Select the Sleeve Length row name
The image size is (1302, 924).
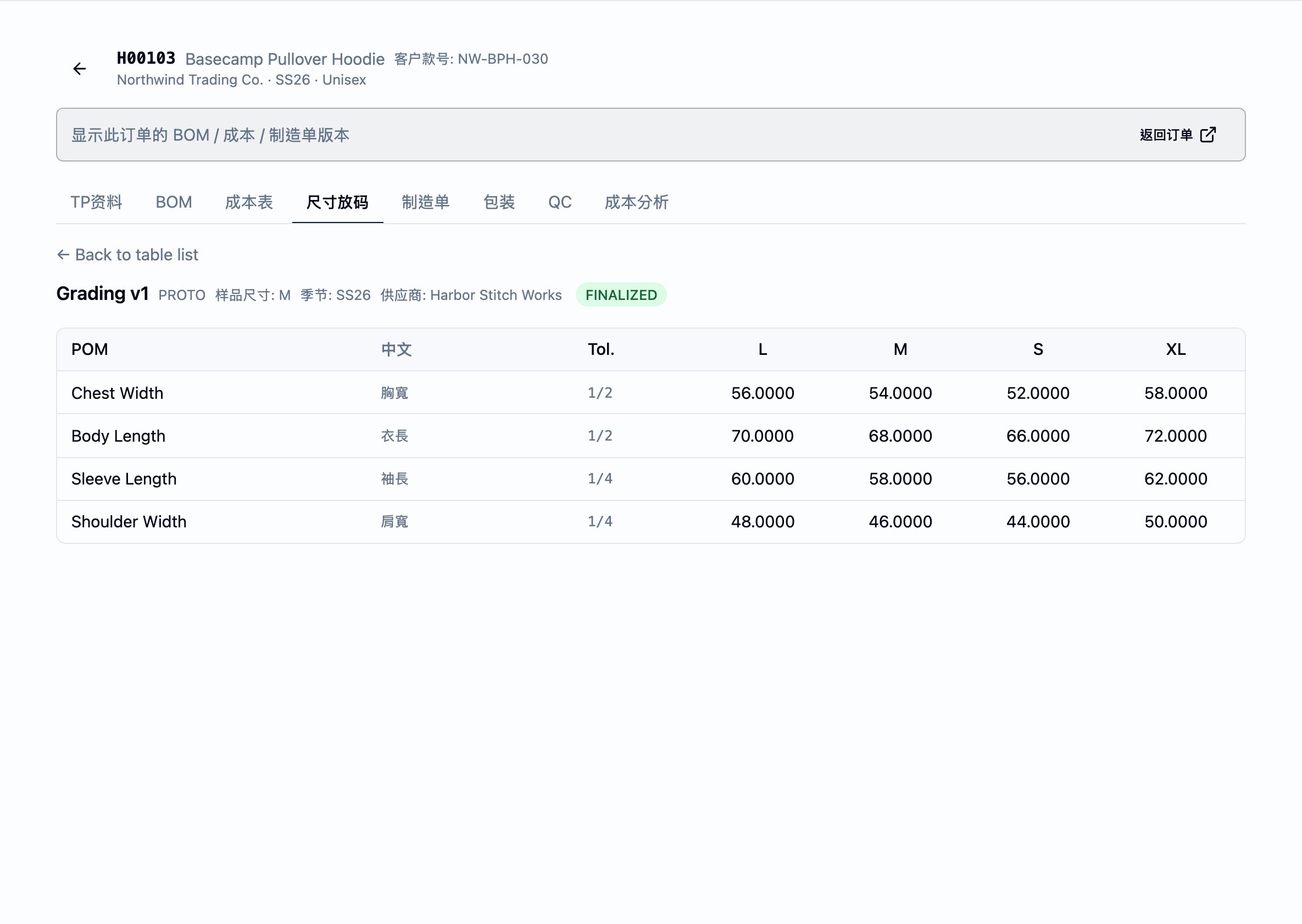click(124, 479)
